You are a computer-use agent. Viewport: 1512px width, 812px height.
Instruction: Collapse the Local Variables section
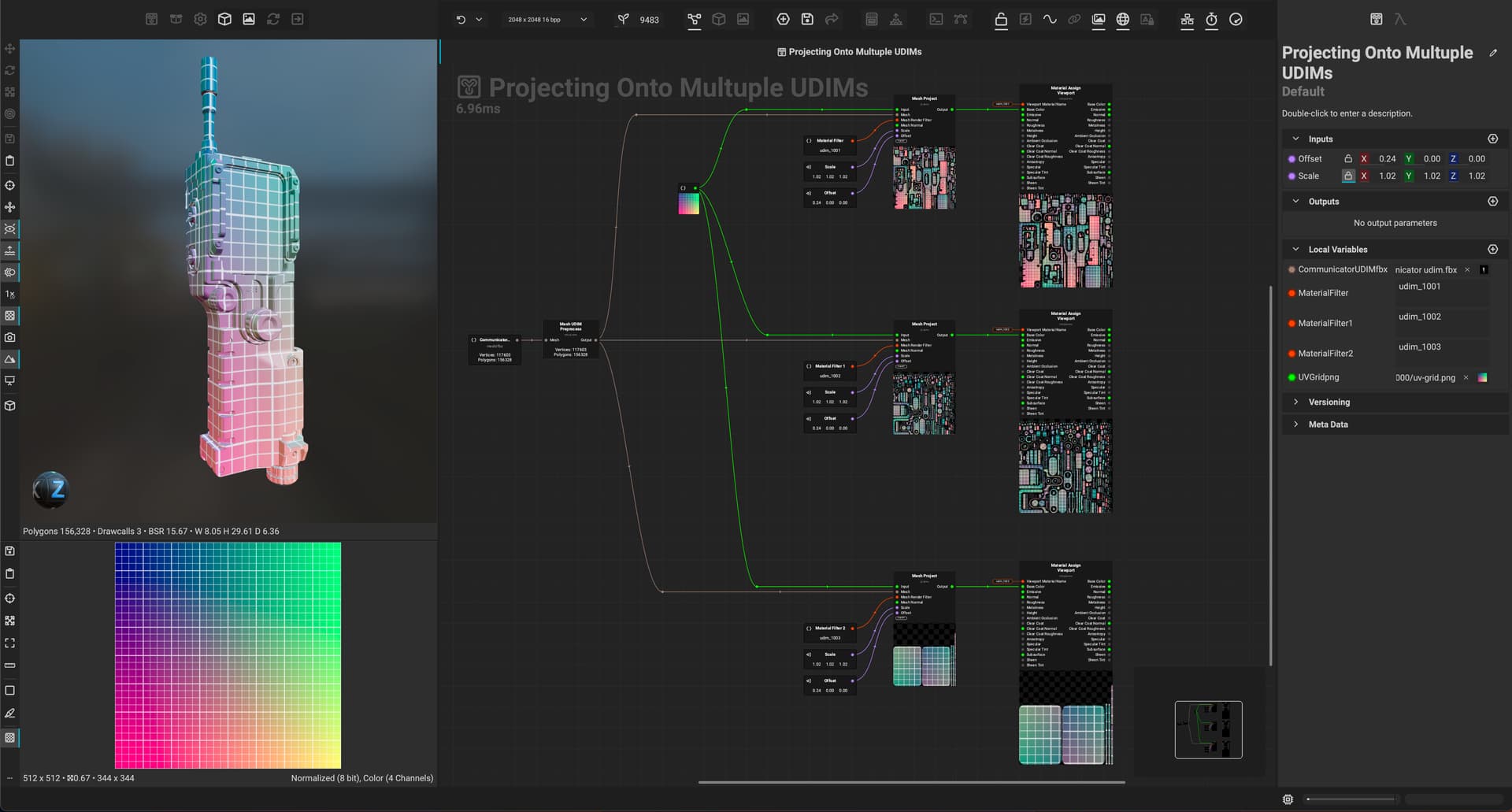point(1296,250)
